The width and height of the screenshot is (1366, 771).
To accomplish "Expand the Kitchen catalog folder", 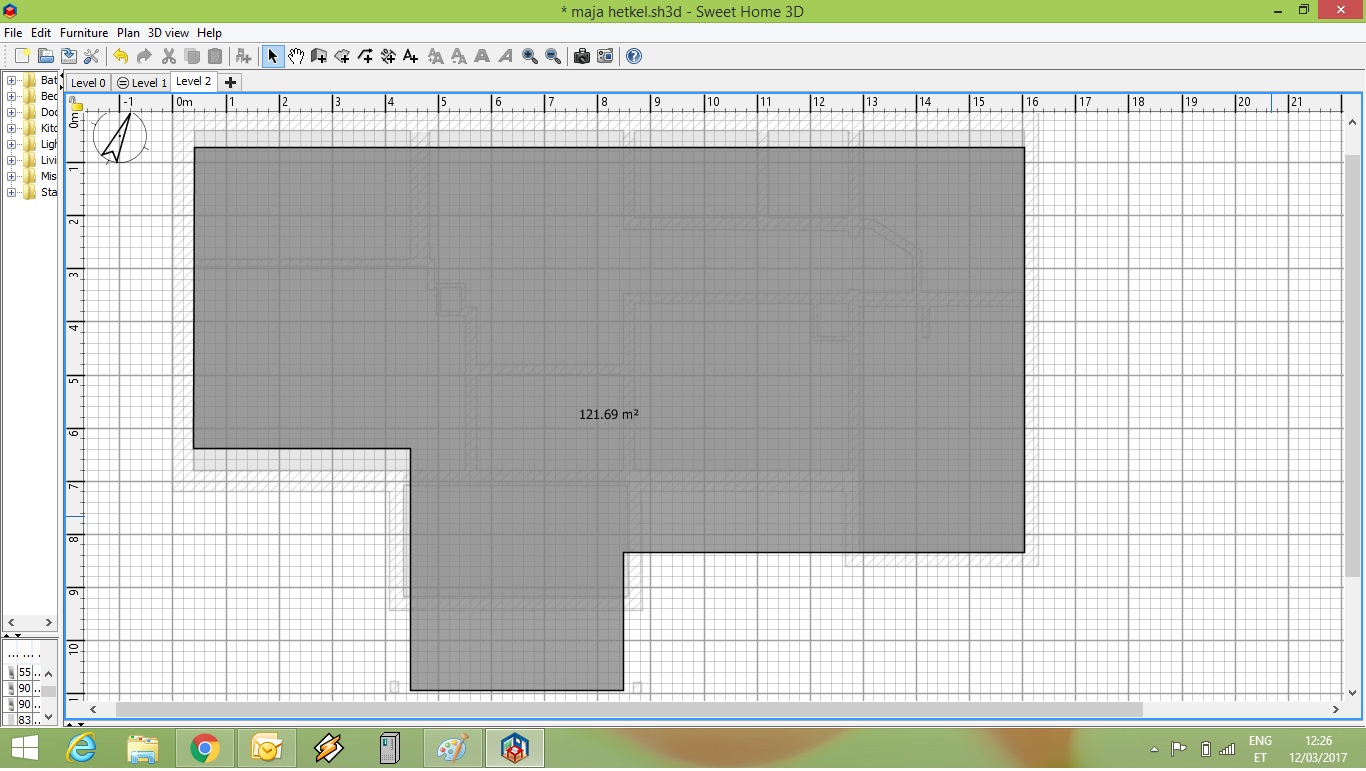I will (x=12, y=128).
